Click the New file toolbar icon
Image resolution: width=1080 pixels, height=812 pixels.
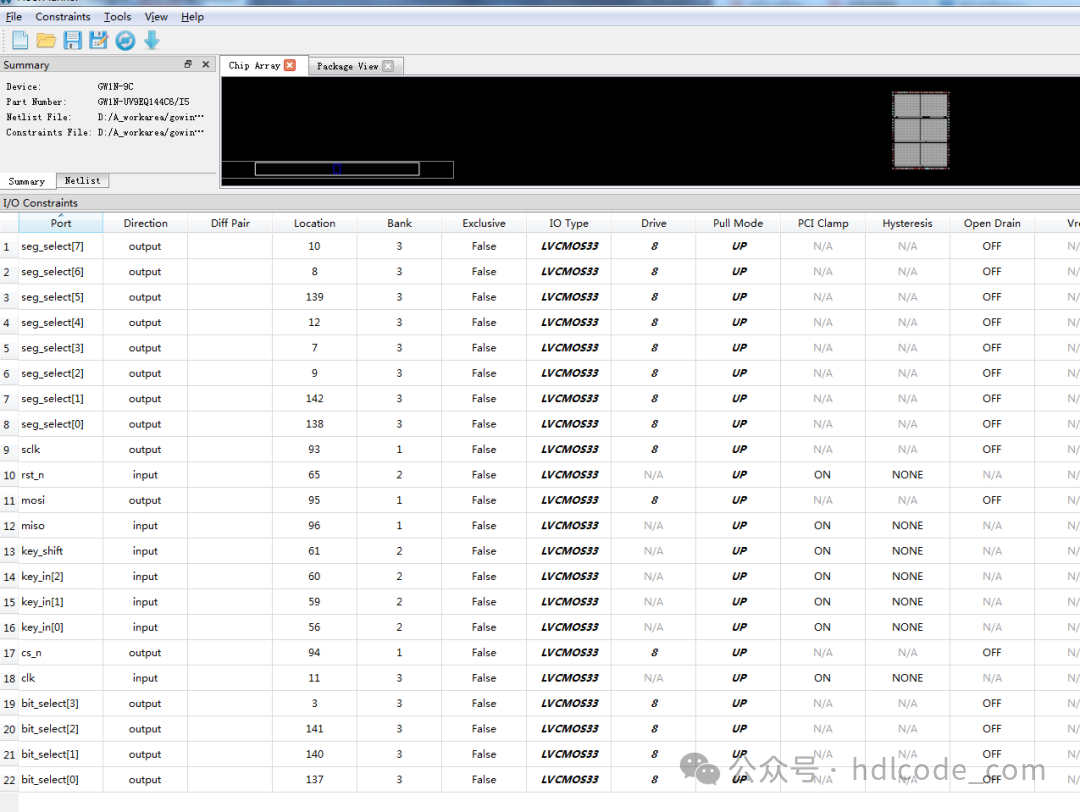(21, 41)
